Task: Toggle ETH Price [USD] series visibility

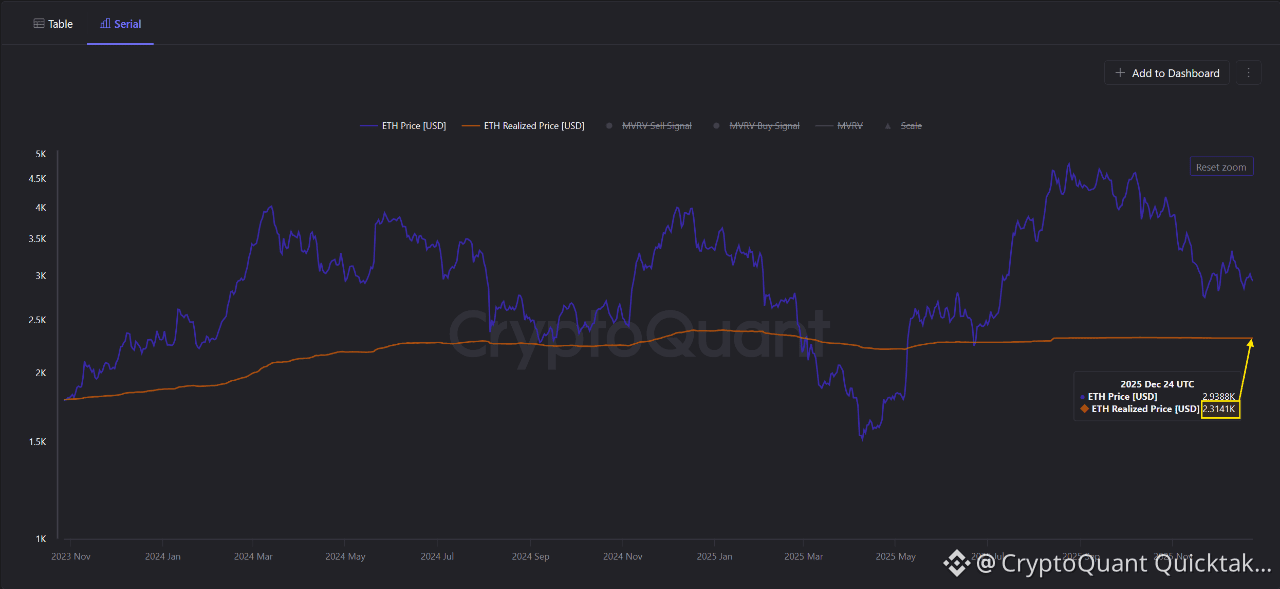Action: click(414, 126)
